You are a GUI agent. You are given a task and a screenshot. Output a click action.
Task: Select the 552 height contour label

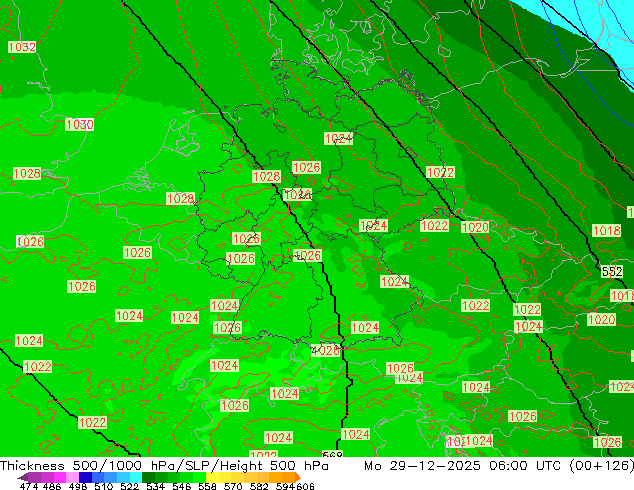coord(612,271)
